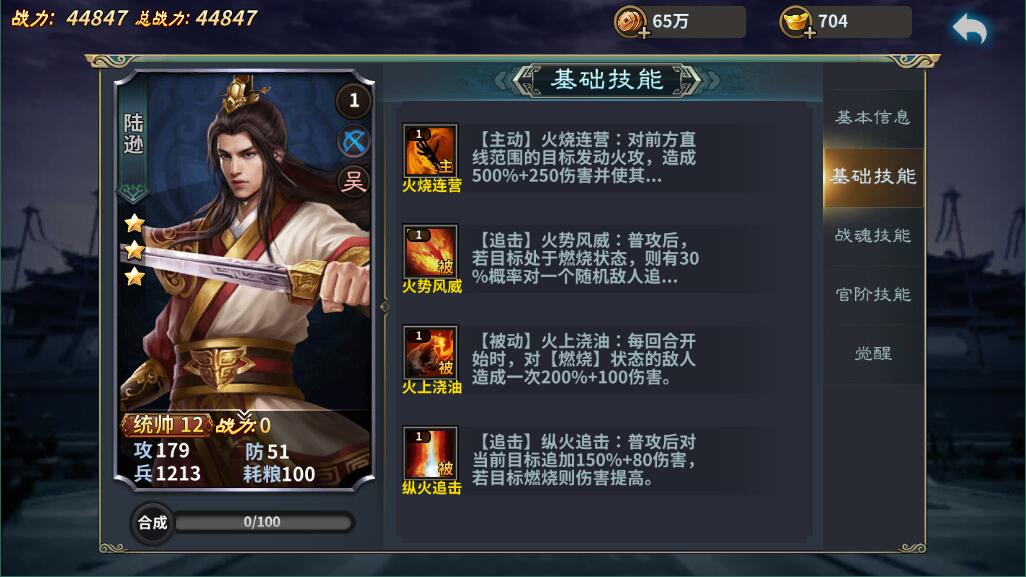The width and height of the screenshot is (1026, 577).
Task: Expand the chevron above 战力 0
Action: pos(244,415)
